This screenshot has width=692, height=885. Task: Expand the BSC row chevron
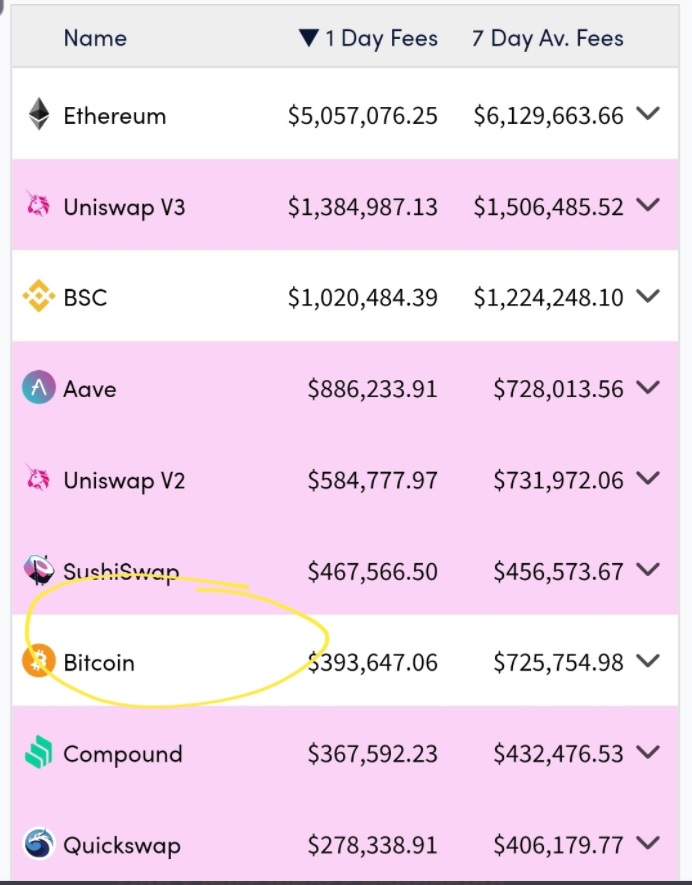[x=647, y=296]
